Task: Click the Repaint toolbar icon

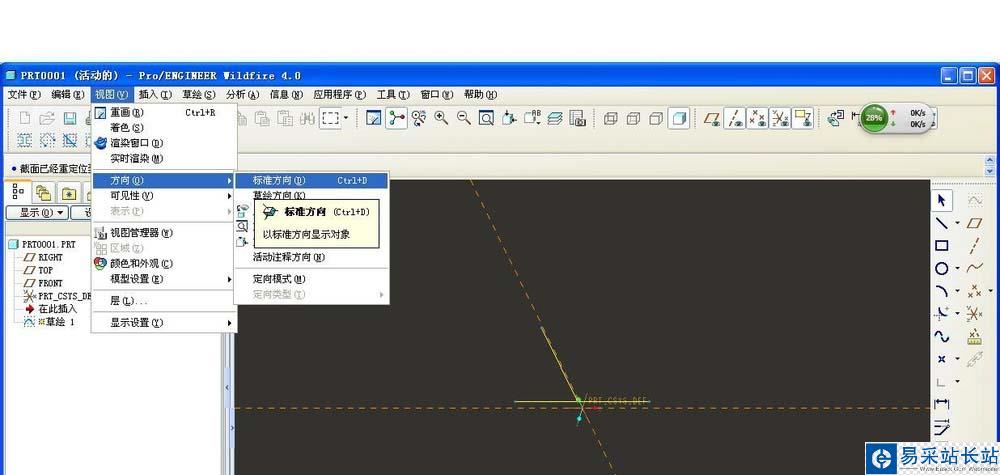Action: point(374,118)
